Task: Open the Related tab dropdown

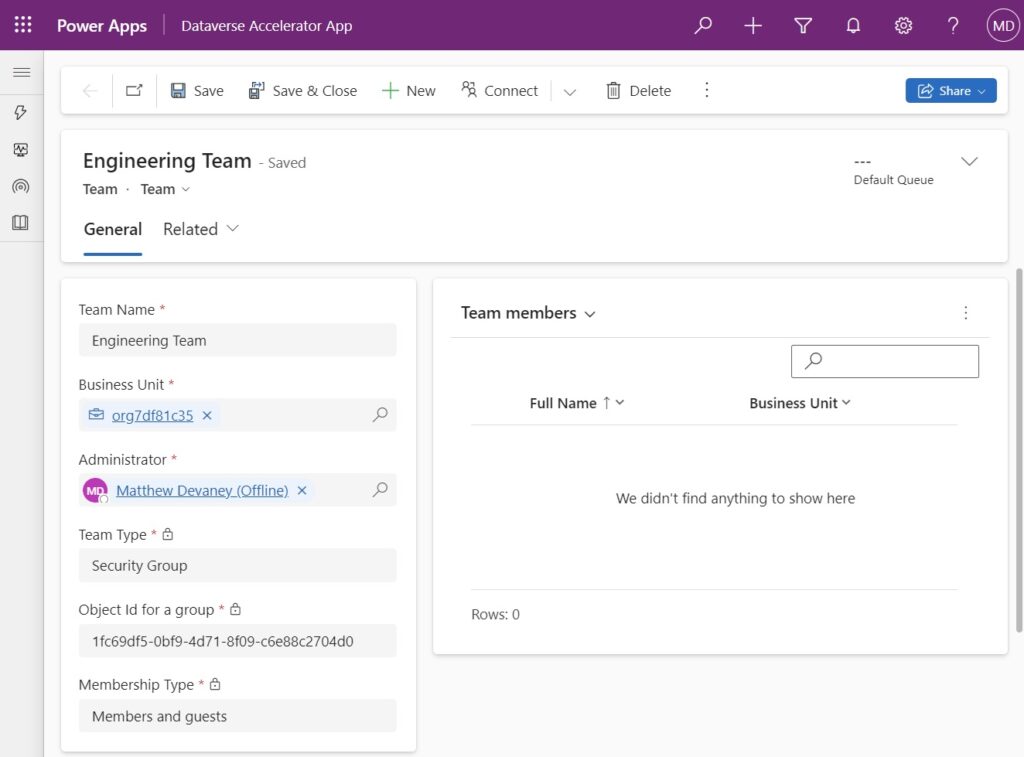Action: coord(201,229)
